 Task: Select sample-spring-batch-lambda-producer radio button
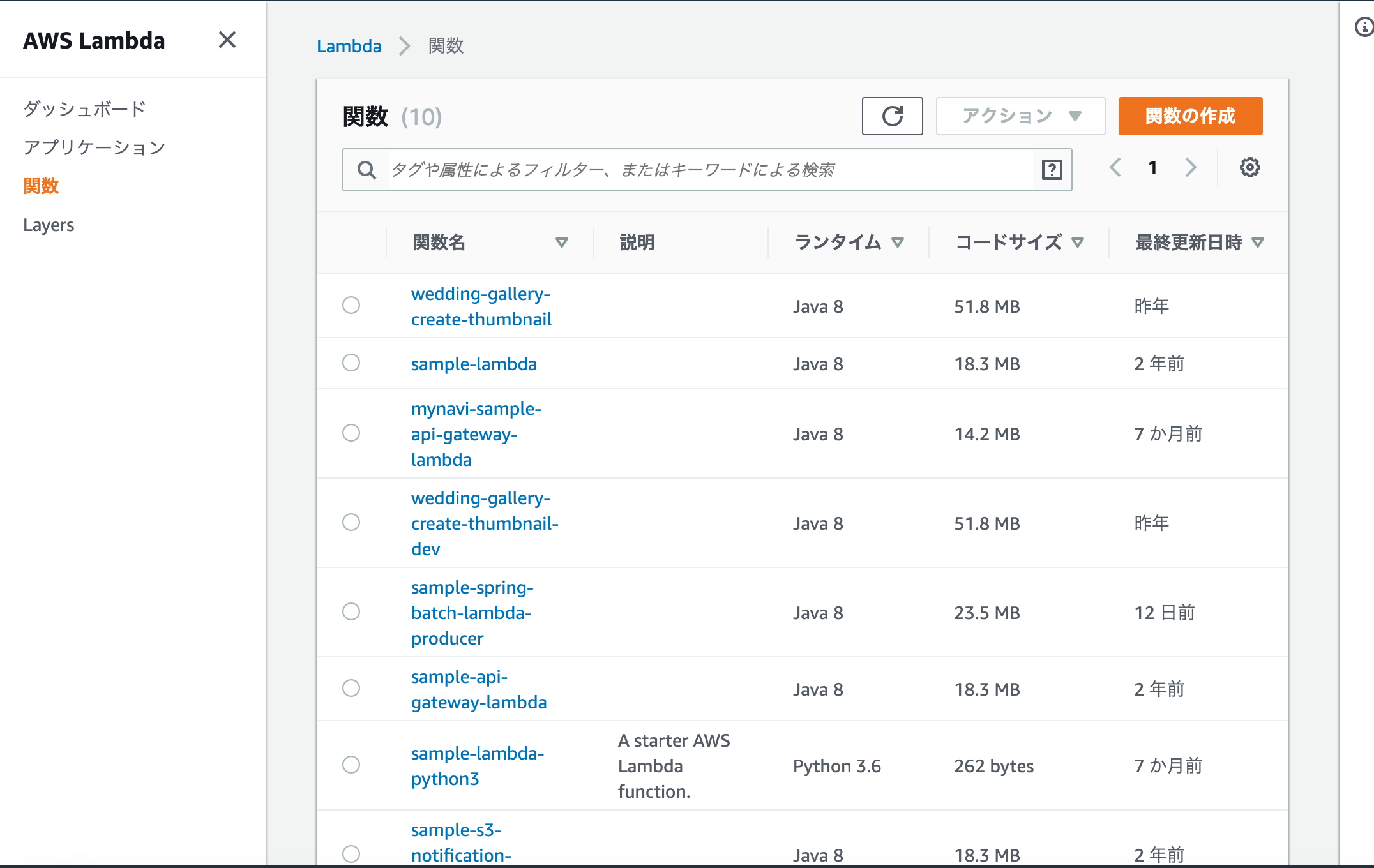(x=351, y=611)
